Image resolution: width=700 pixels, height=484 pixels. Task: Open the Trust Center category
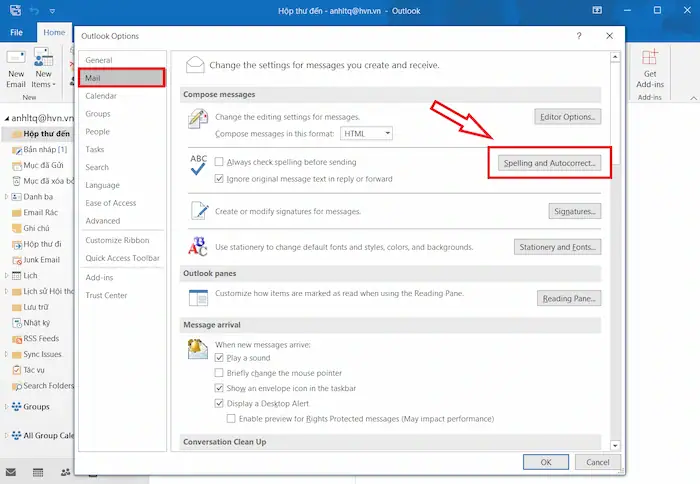[121, 296]
